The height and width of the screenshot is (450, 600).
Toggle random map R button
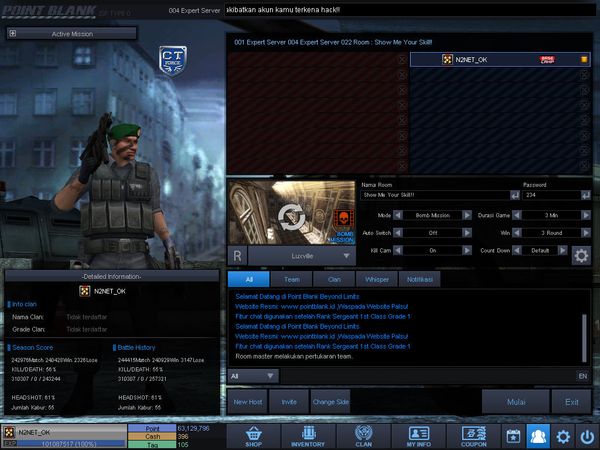pyautogui.click(x=237, y=256)
